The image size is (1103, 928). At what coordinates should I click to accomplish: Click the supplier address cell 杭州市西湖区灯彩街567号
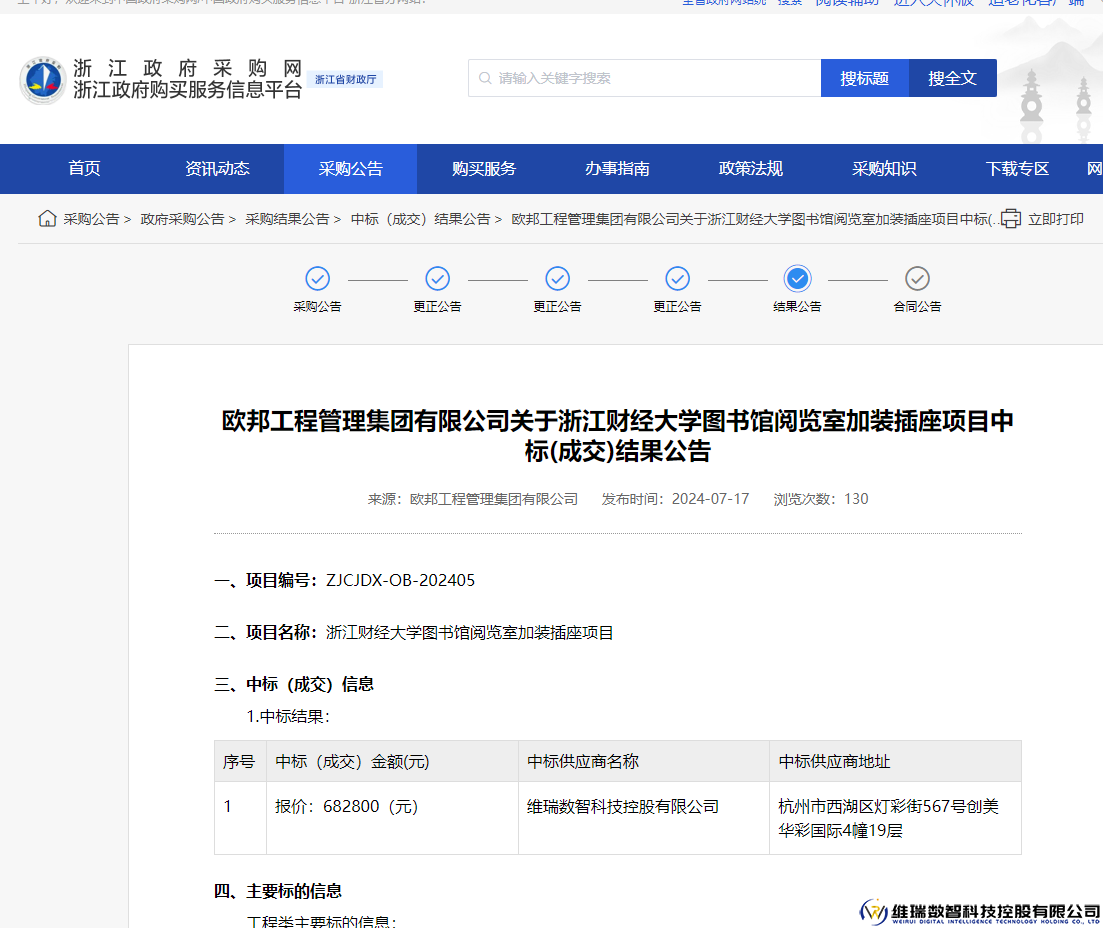point(895,818)
